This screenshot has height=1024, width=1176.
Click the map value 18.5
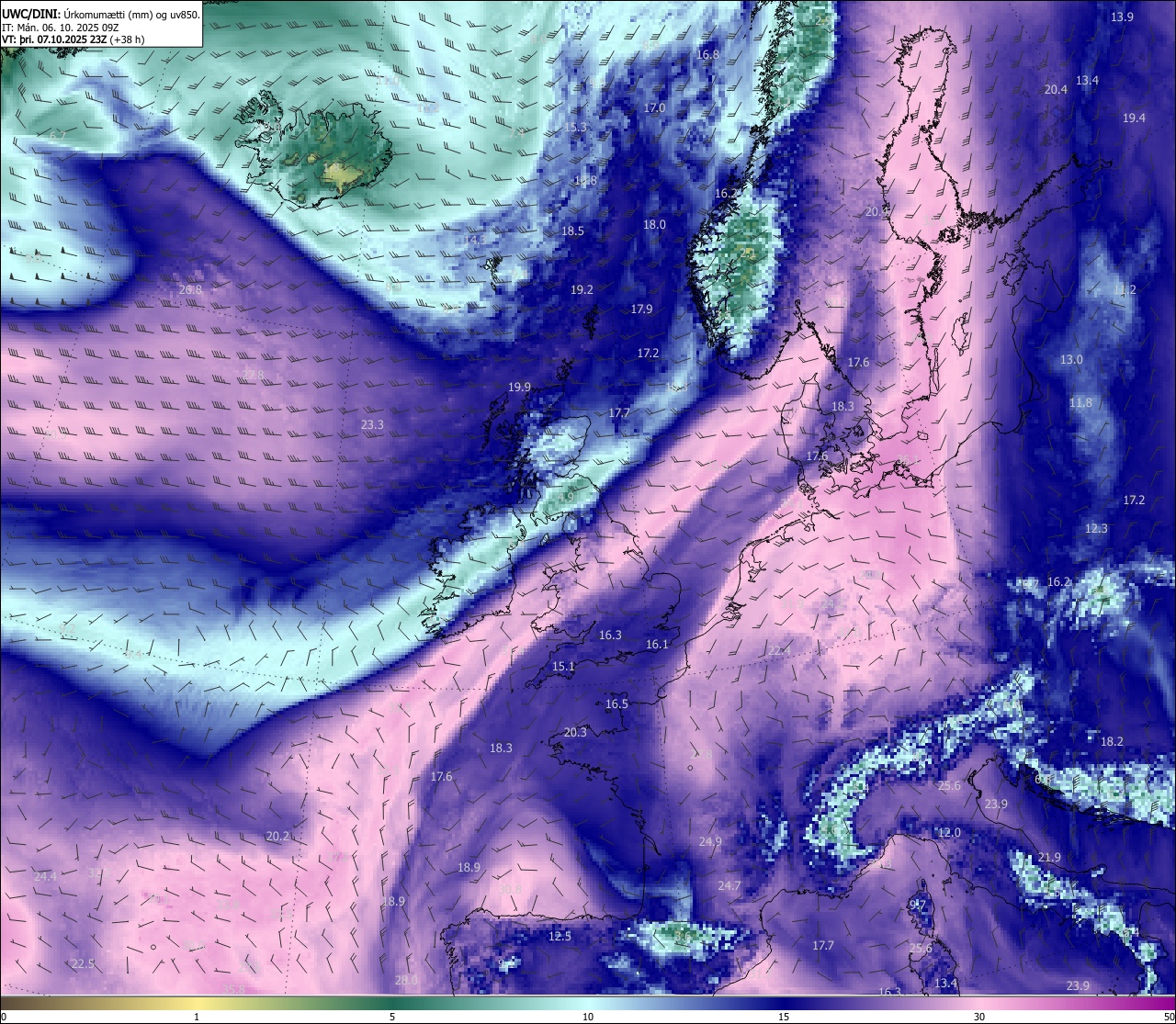[x=572, y=231]
